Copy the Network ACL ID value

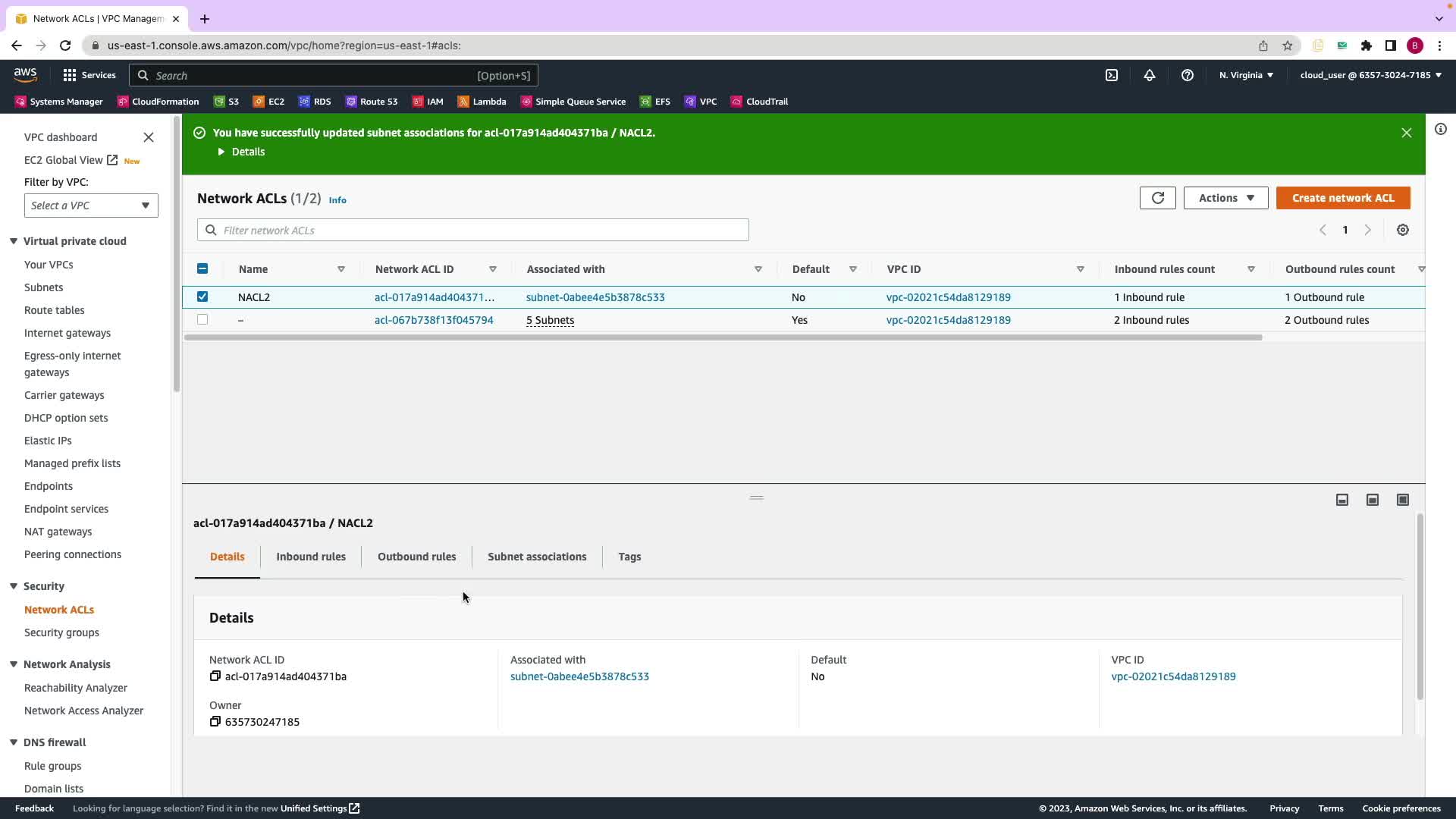(215, 676)
